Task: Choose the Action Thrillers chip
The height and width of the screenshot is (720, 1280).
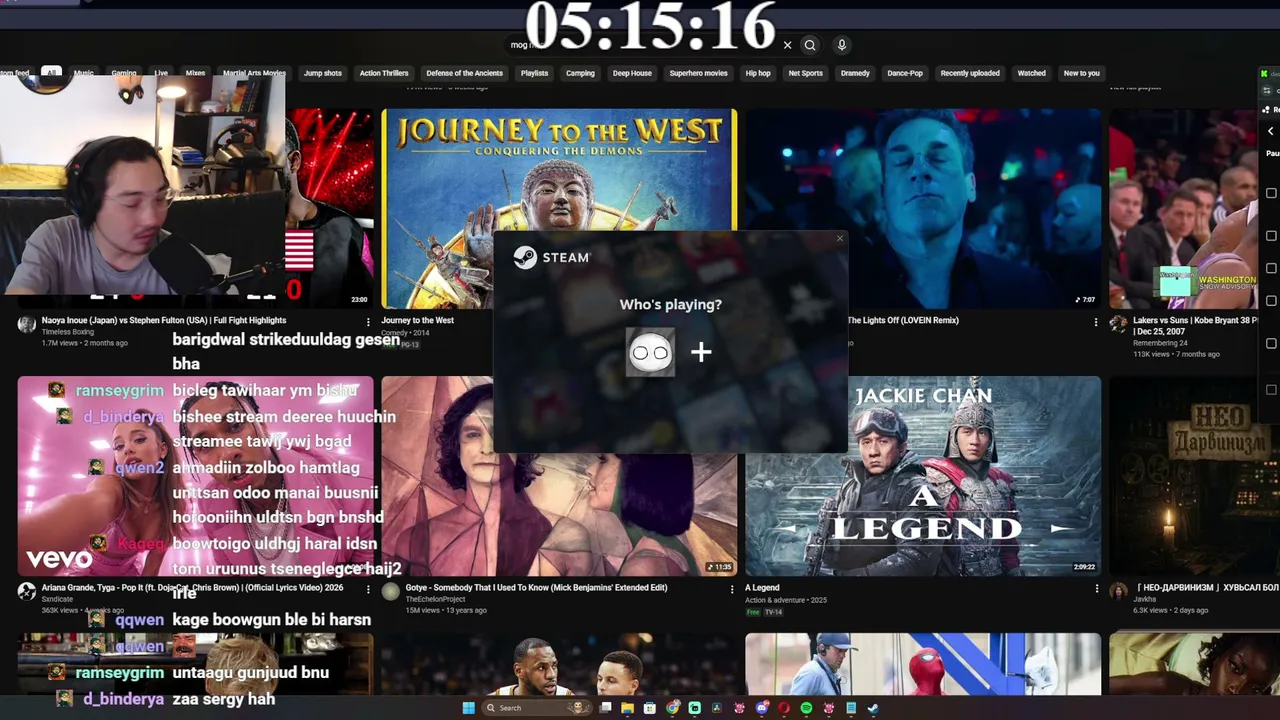Action: pyautogui.click(x=384, y=73)
